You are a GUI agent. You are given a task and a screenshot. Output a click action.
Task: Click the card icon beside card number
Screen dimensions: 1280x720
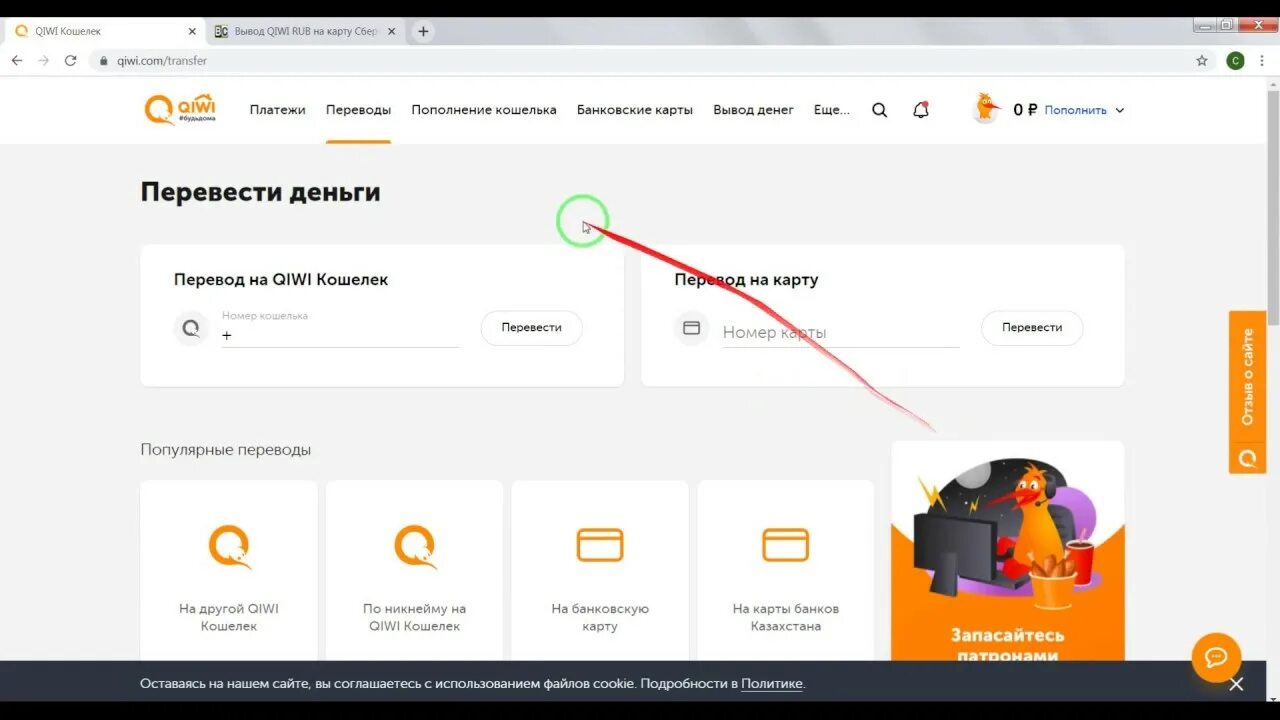(x=691, y=328)
